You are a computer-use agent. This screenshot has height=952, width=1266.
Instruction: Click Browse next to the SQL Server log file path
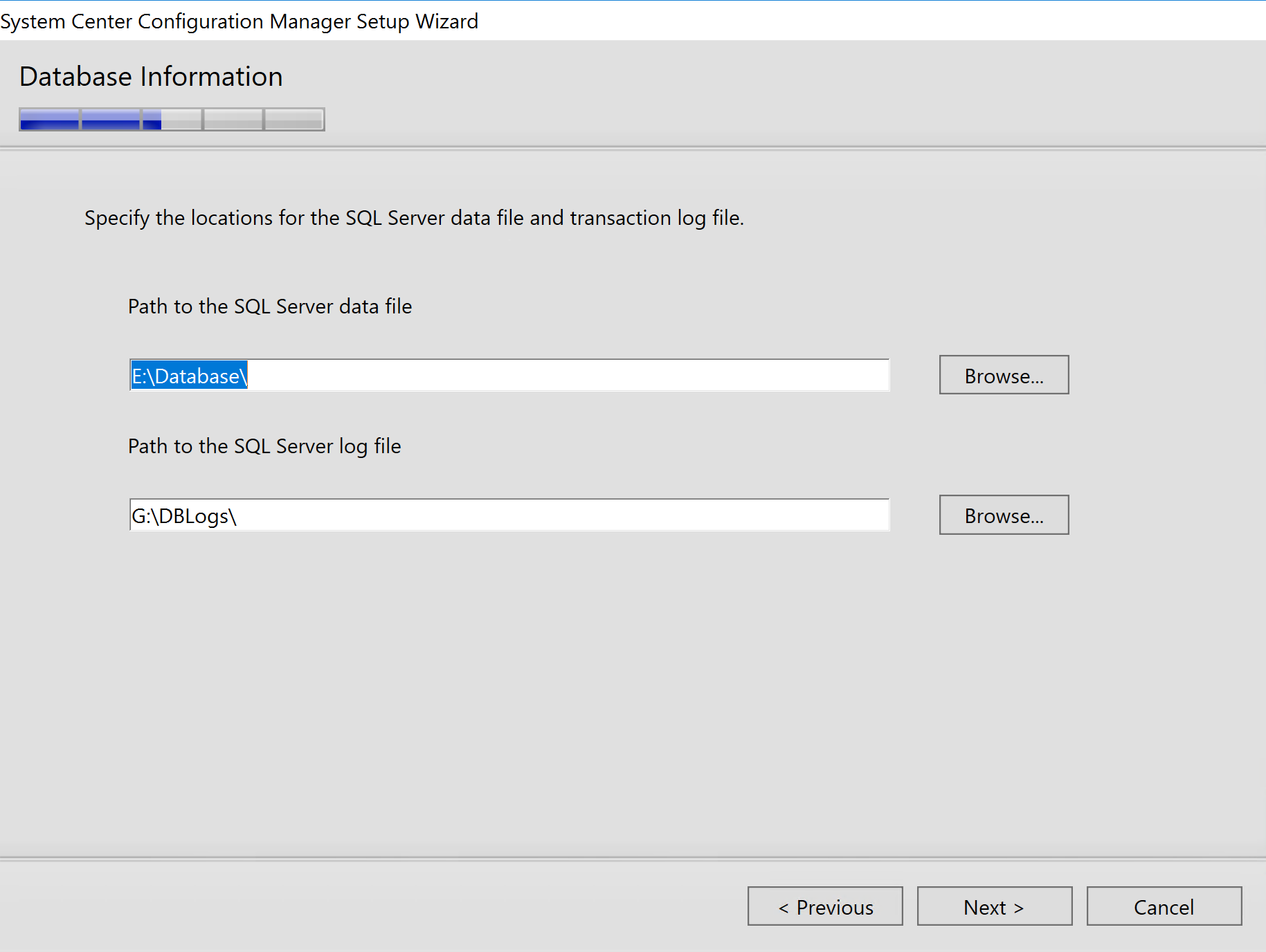click(x=1003, y=515)
